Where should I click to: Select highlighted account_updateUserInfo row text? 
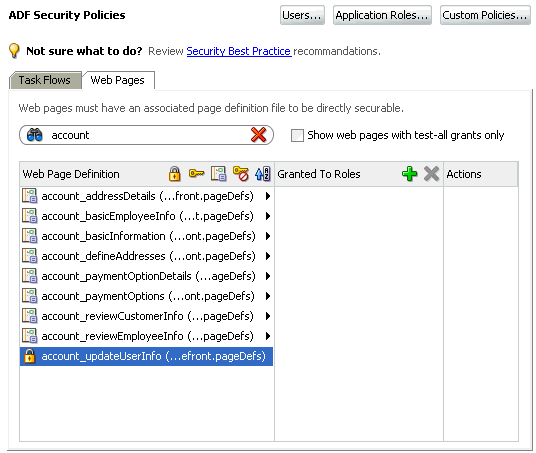pos(153,356)
